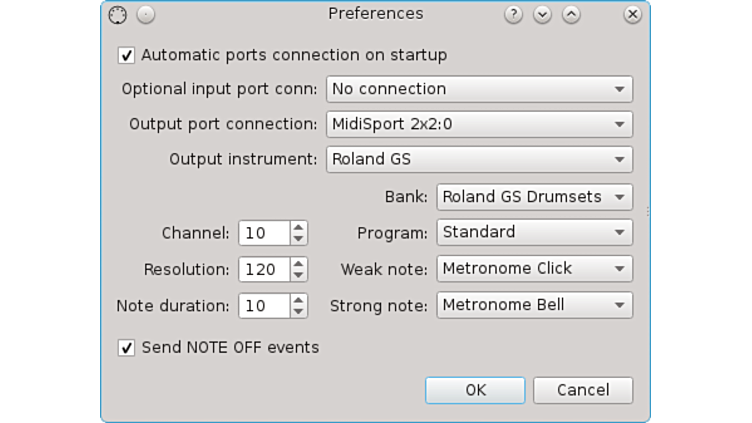Screen dimensions: 752x423
Task: Decrease Resolution value with down arrow
Action: click(x=298, y=275)
